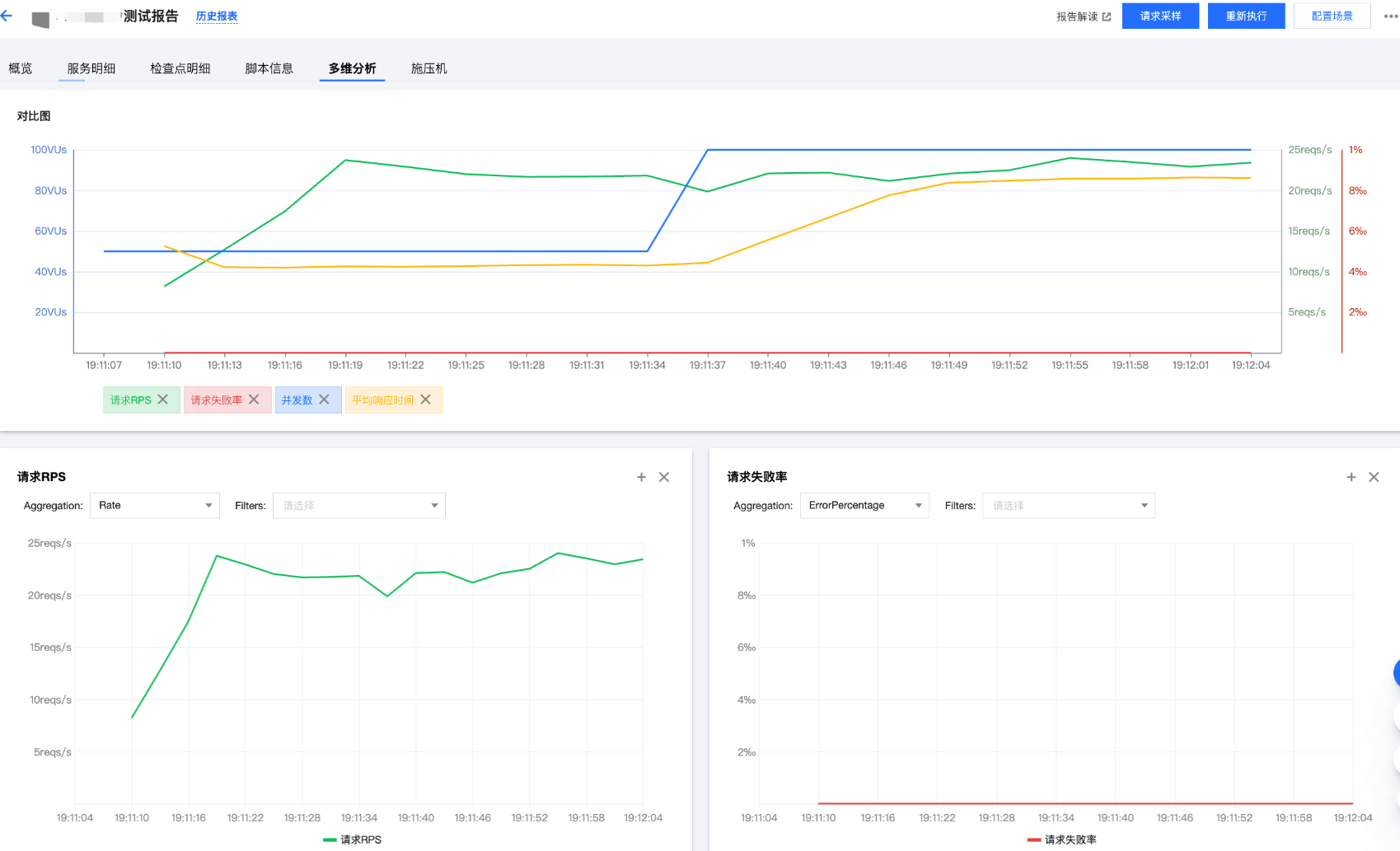Remove the 请求失败率 tag with its X
1400x851 pixels.
[x=254, y=400]
